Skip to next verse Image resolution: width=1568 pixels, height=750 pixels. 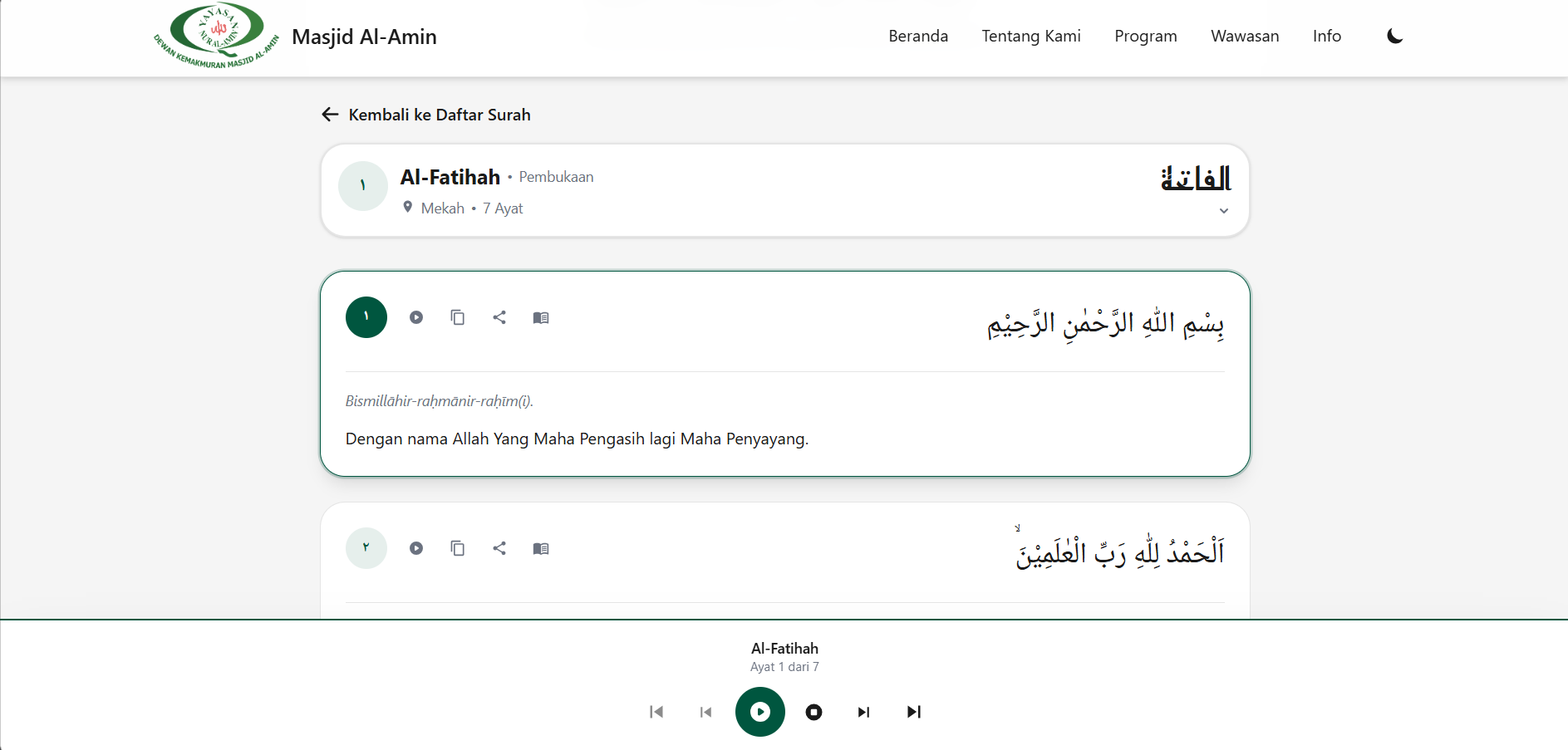point(864,712)
